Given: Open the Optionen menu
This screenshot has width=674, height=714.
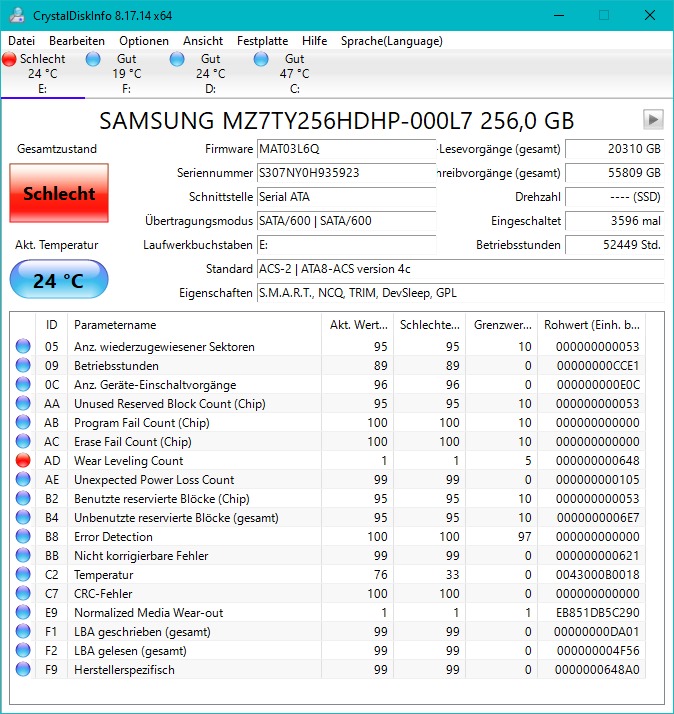Looking at the screenshot, I should pyautogui.click(x=144, y=41).
